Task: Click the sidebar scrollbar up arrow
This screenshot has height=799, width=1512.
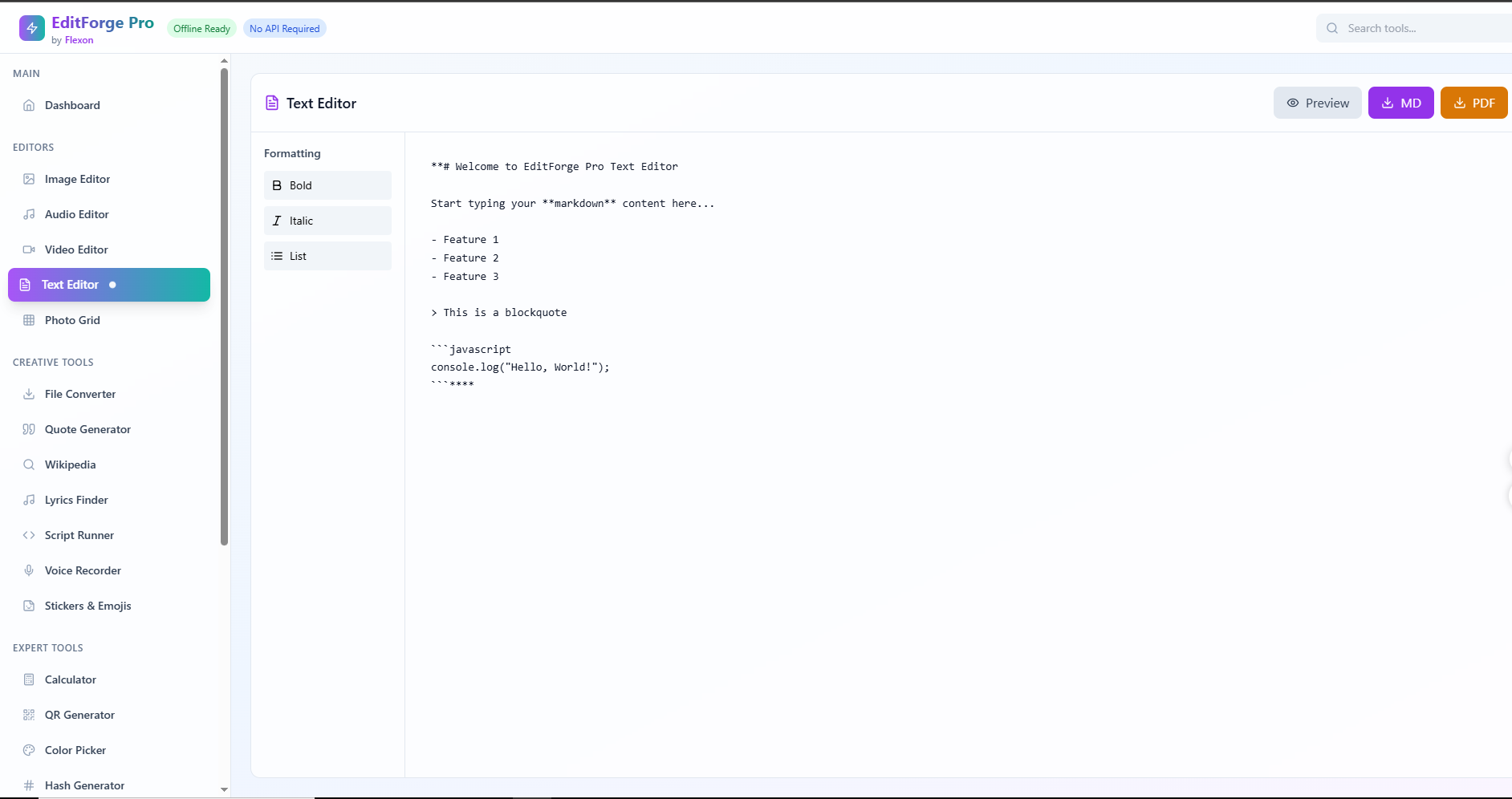Action: 224,61
